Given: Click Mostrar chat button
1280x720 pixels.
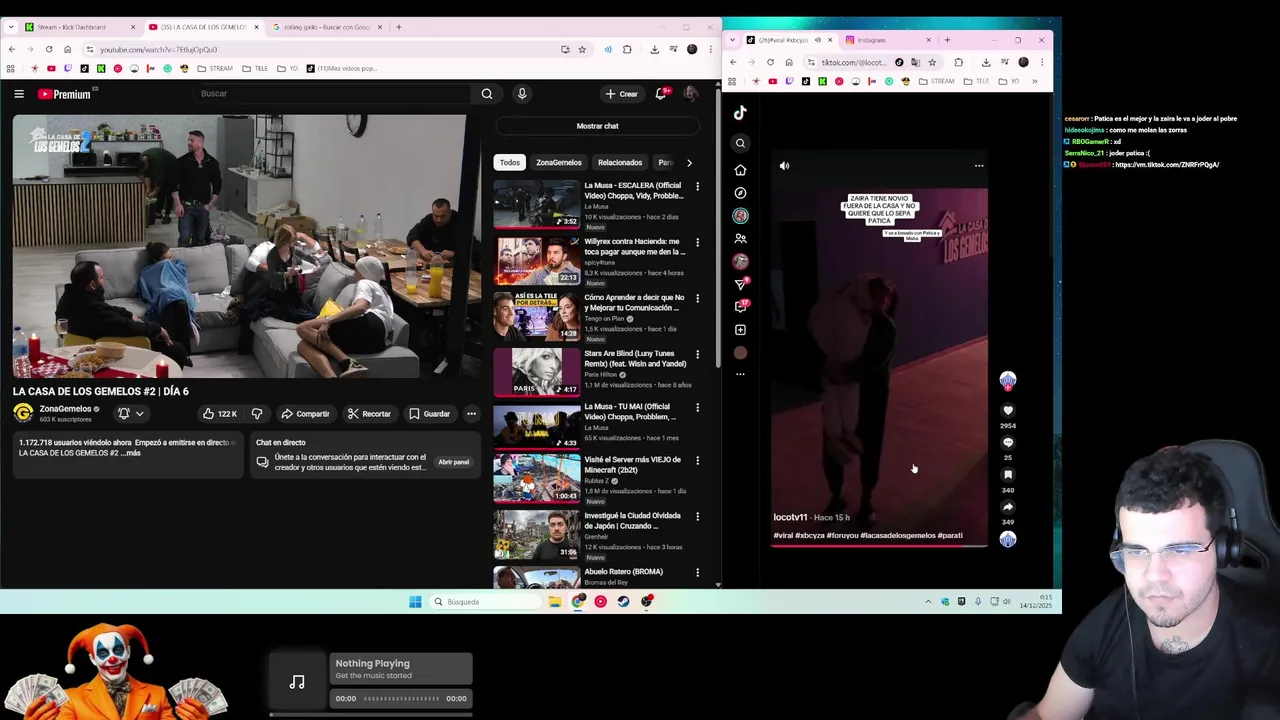Looking at the screenshot, I should [597, 126].
